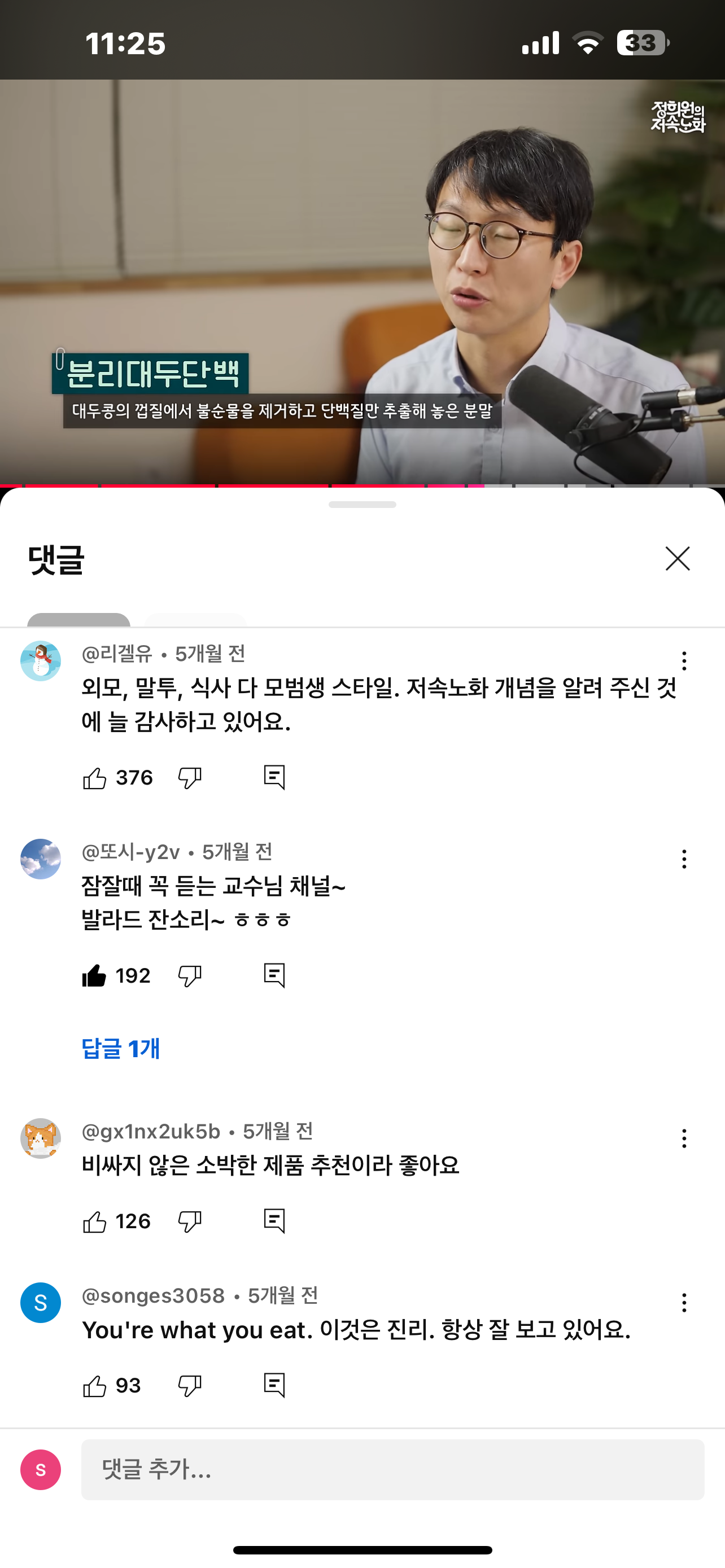Dislike the comment with 126 likes
This screenshot has height=1568, width=725.
click(x=190, y=1221)
